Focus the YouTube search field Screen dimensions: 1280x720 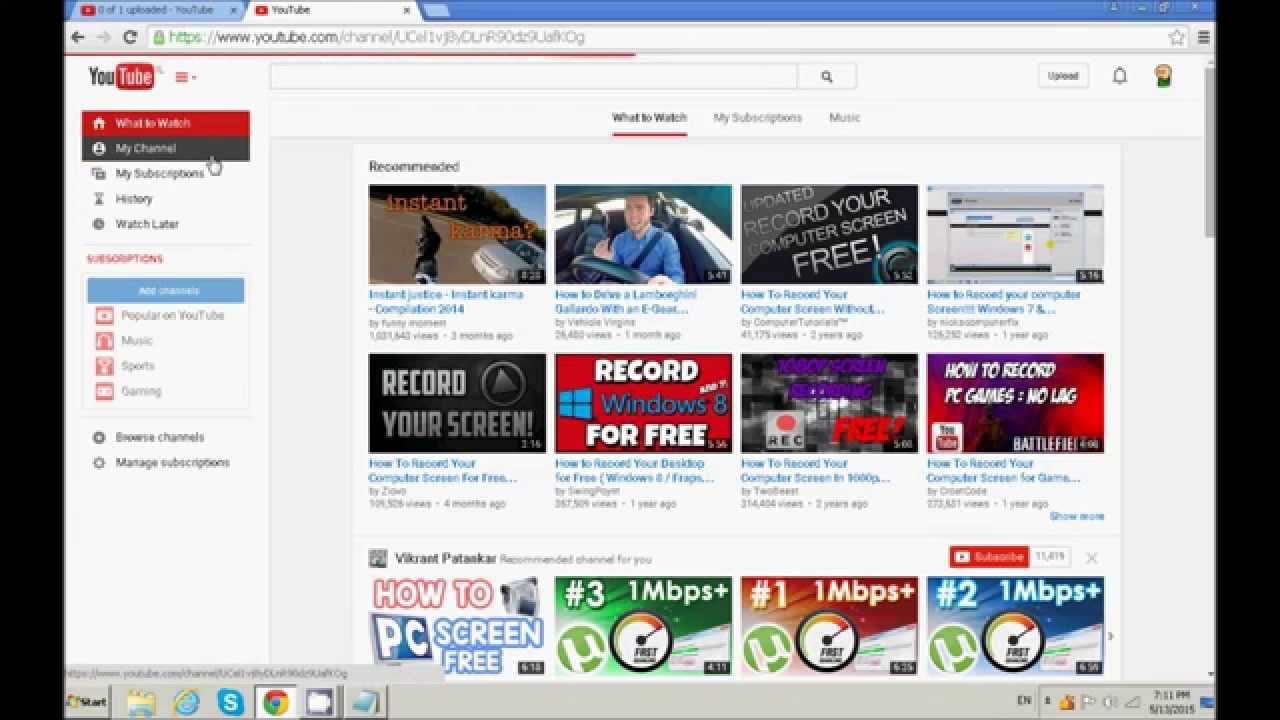pyautogui.click(x=533, y=76)
